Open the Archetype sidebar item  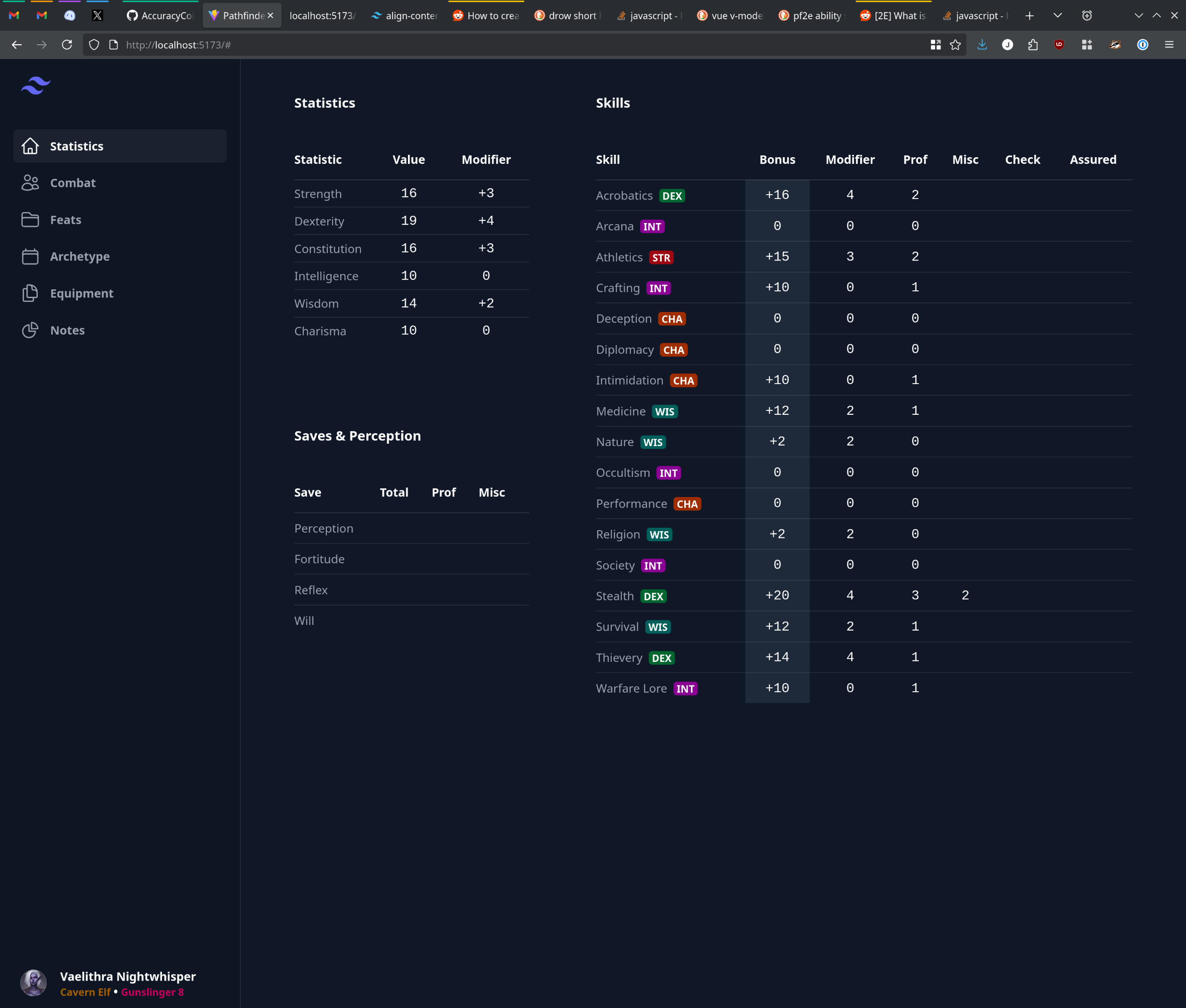(120, 257)
